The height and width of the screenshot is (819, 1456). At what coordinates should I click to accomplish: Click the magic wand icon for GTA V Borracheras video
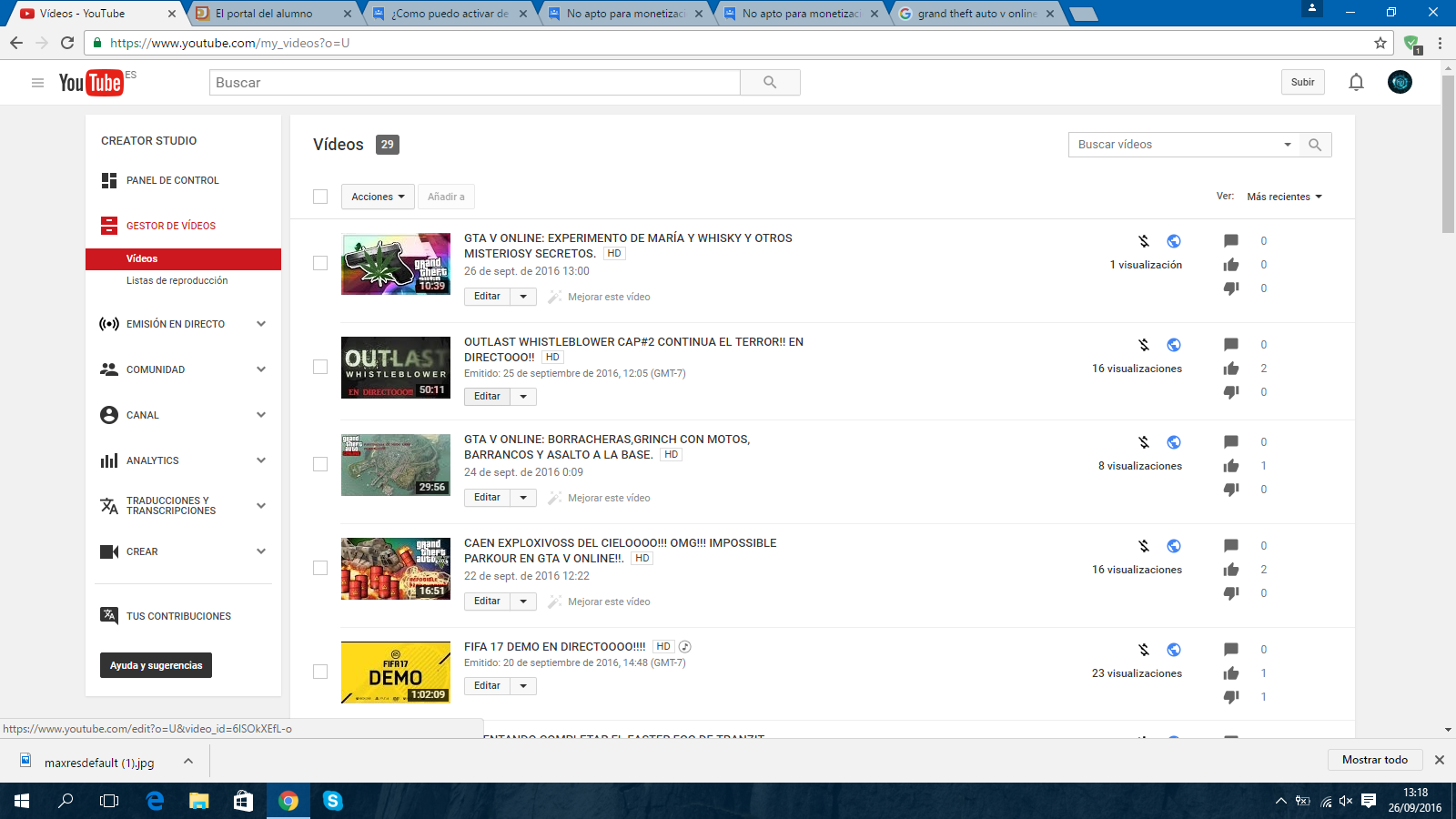554,498
